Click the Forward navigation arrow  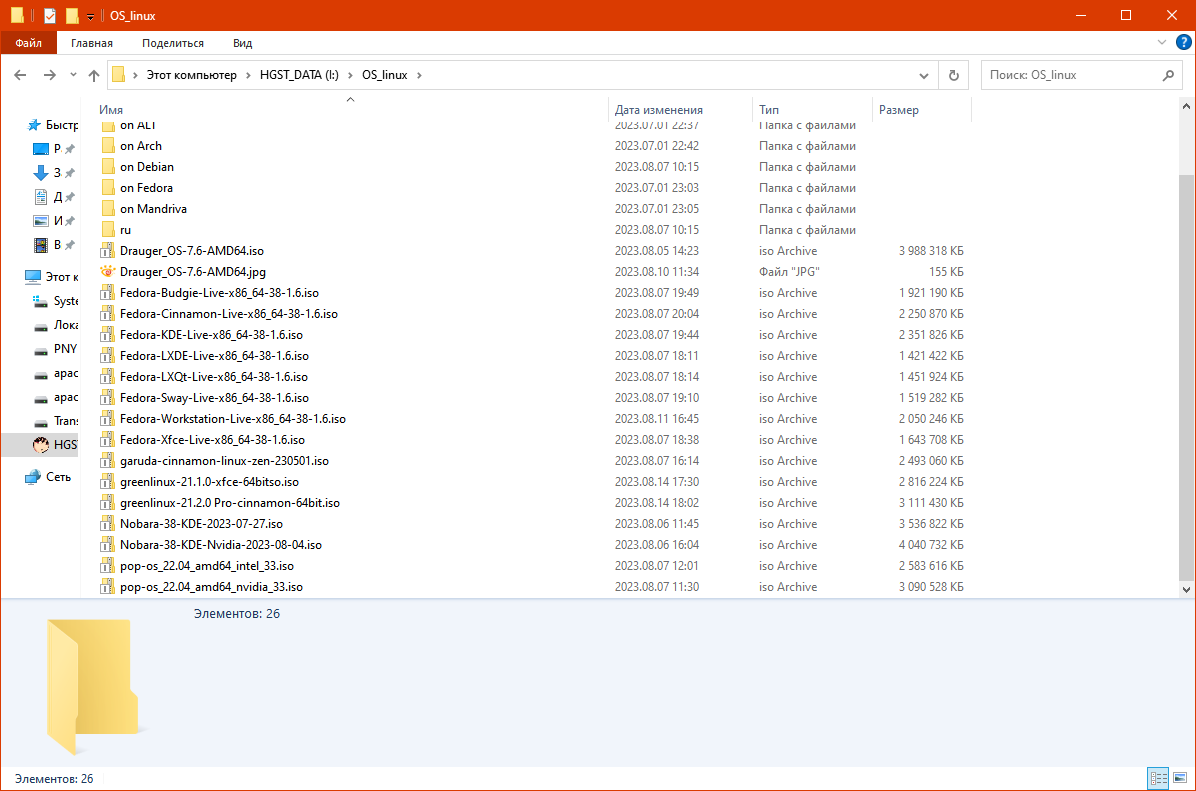click(50, 75)
